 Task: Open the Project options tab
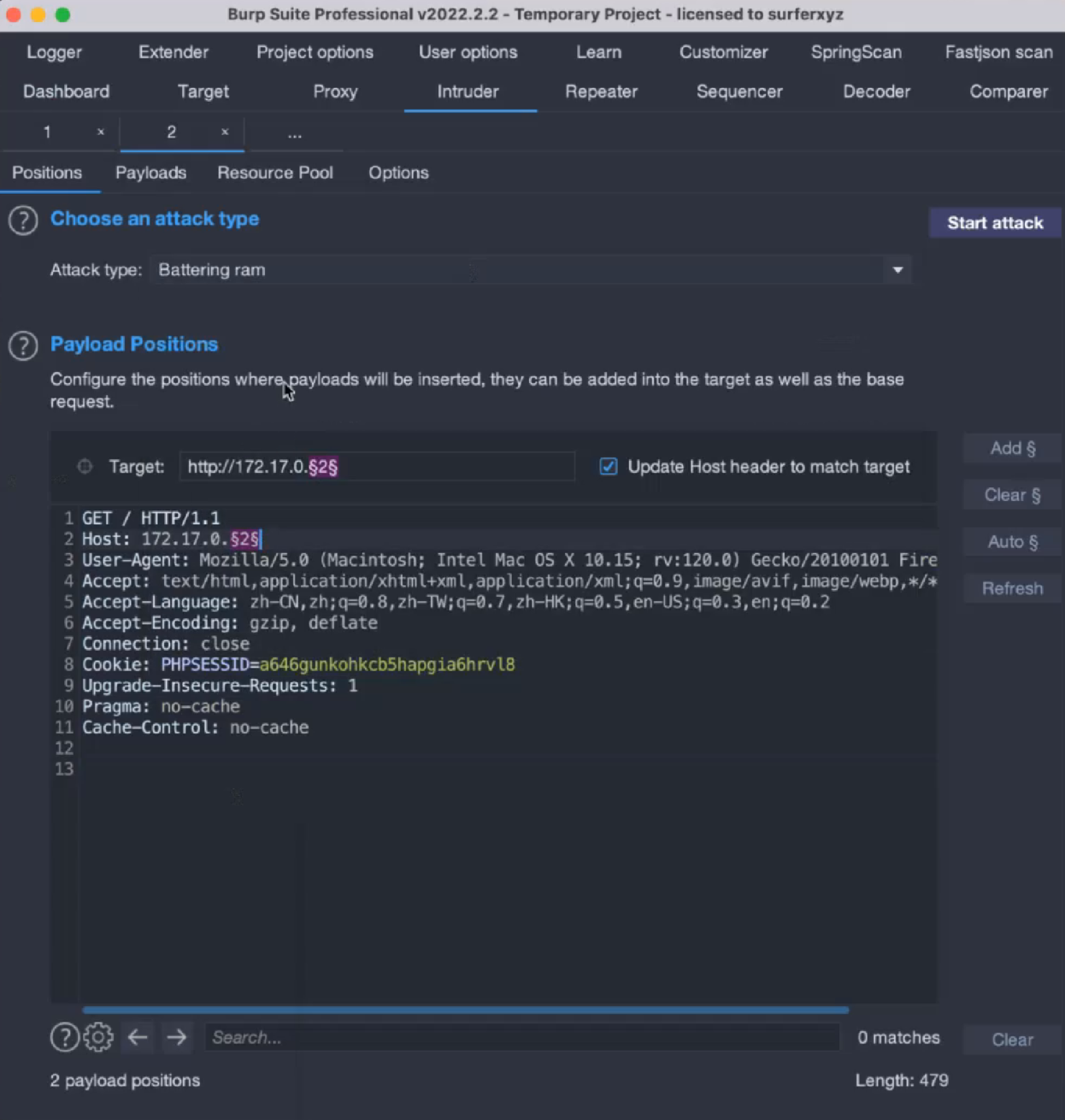[x=315, y=52]
